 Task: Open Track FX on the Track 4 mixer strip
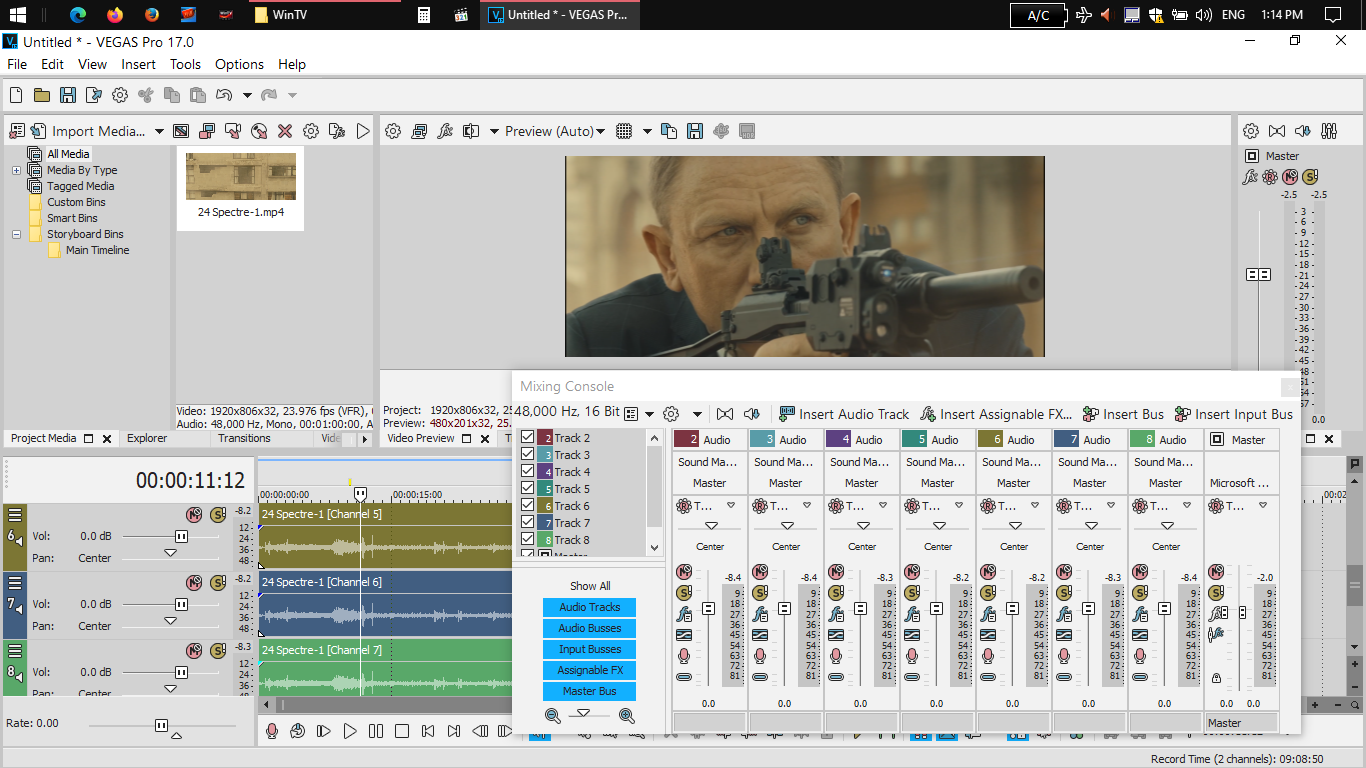coord(836,614)
